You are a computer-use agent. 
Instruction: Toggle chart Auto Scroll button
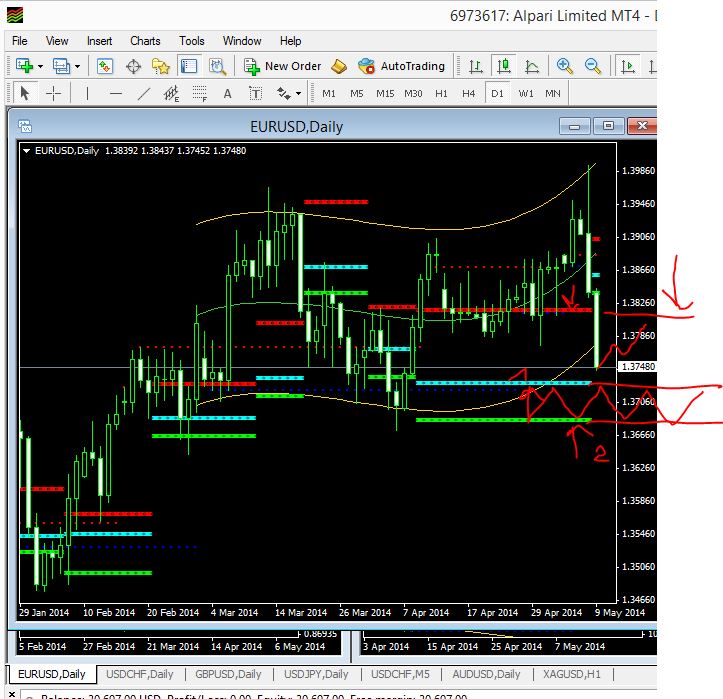click(x=628, y=66)
